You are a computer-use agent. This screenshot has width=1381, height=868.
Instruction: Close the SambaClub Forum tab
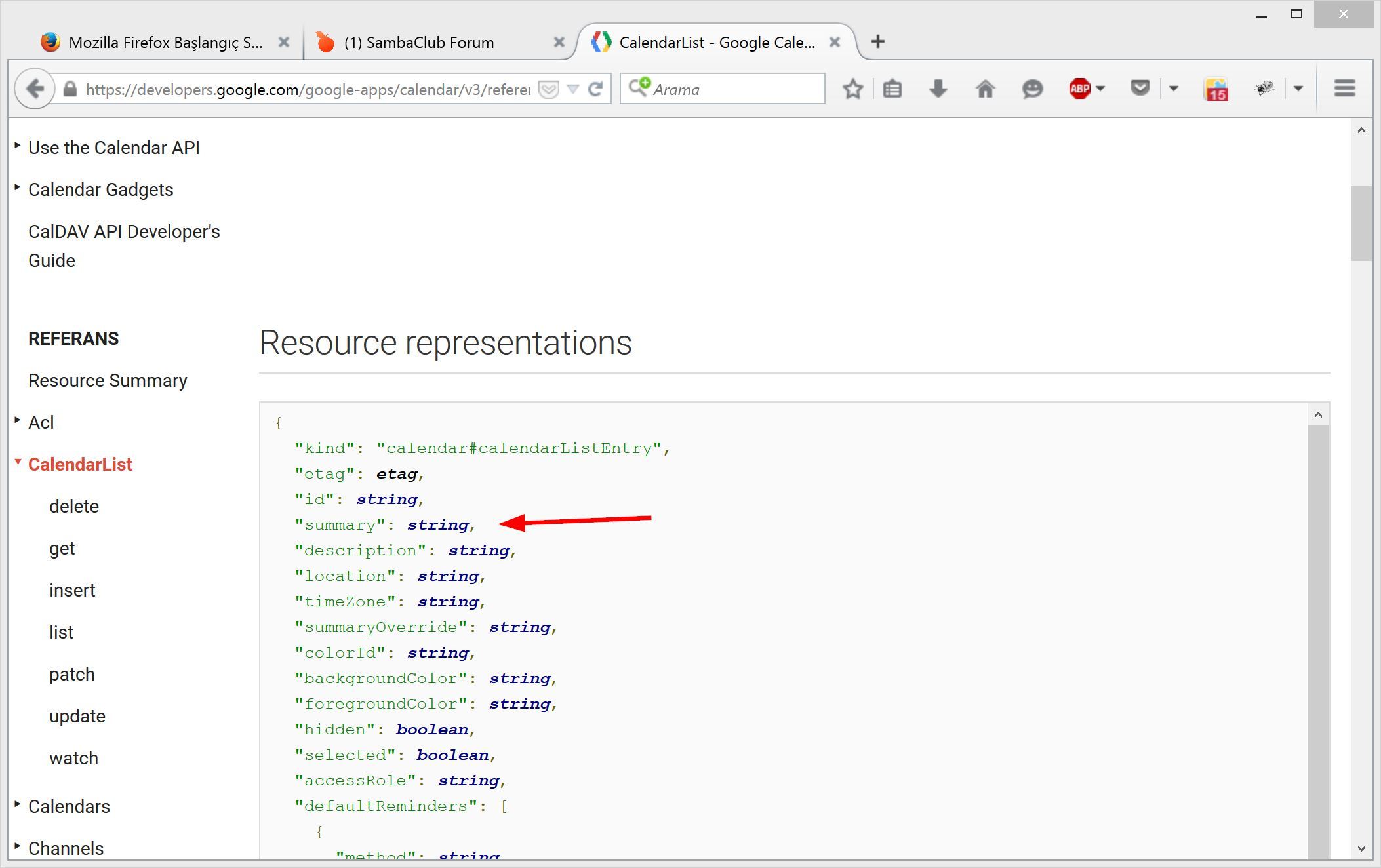pyautogui.click(x=559, y=42)
